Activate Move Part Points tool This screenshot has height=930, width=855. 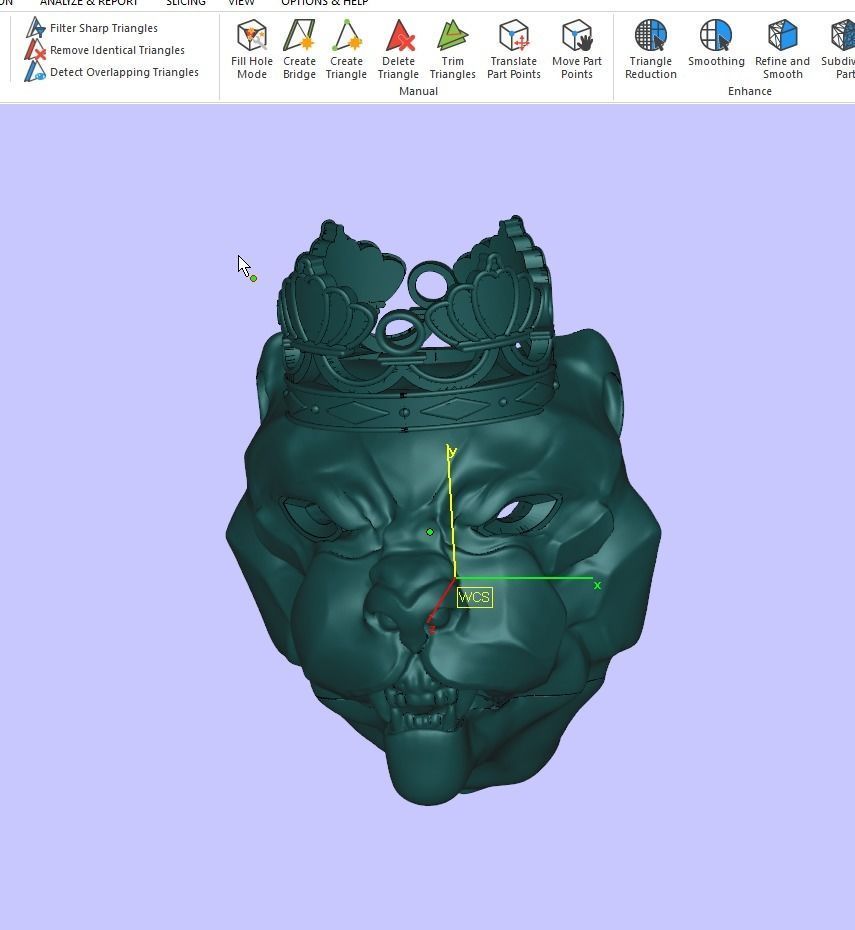coord(577,50)
